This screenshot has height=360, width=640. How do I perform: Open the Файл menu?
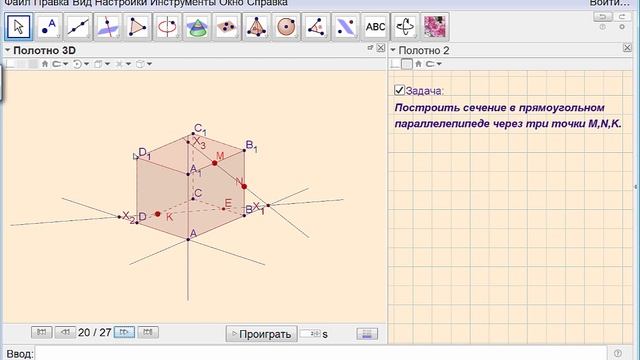[18, 3]
